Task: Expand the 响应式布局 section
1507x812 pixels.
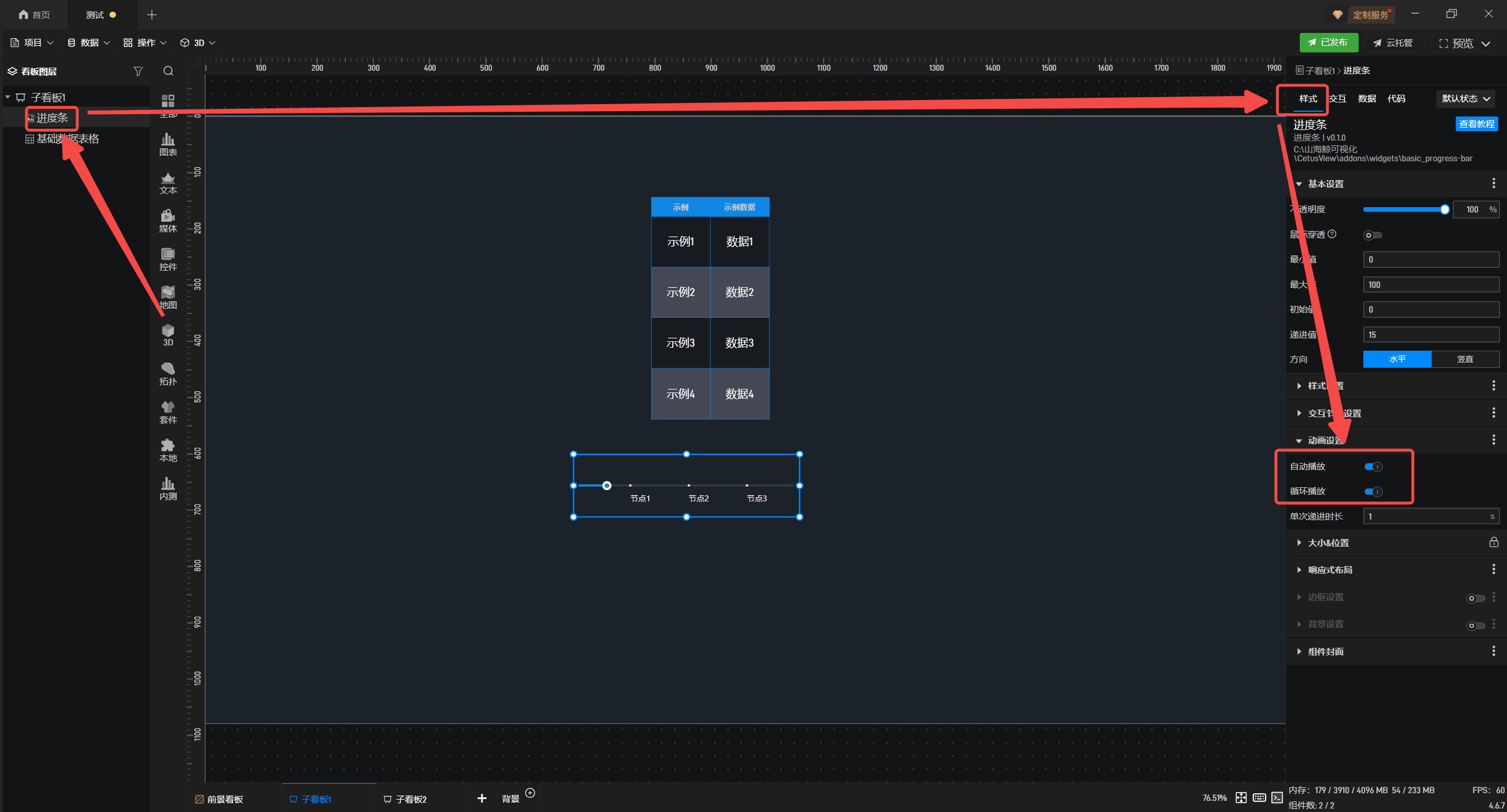Action: tap(1330, 570)
